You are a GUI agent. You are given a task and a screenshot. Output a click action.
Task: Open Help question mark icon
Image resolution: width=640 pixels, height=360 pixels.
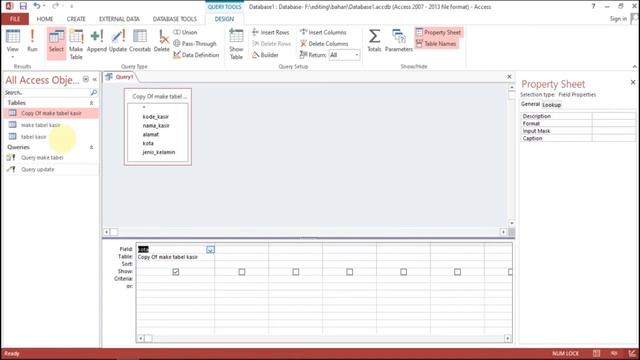593,6
